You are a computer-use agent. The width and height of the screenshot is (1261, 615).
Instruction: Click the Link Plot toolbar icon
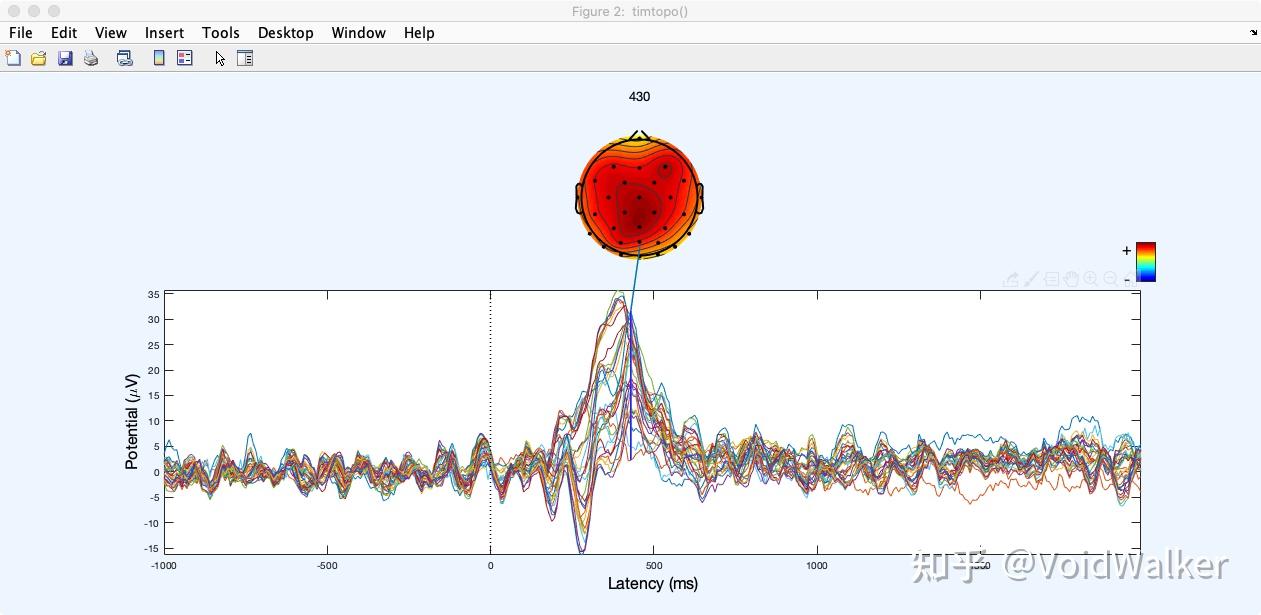coord(124,58)
